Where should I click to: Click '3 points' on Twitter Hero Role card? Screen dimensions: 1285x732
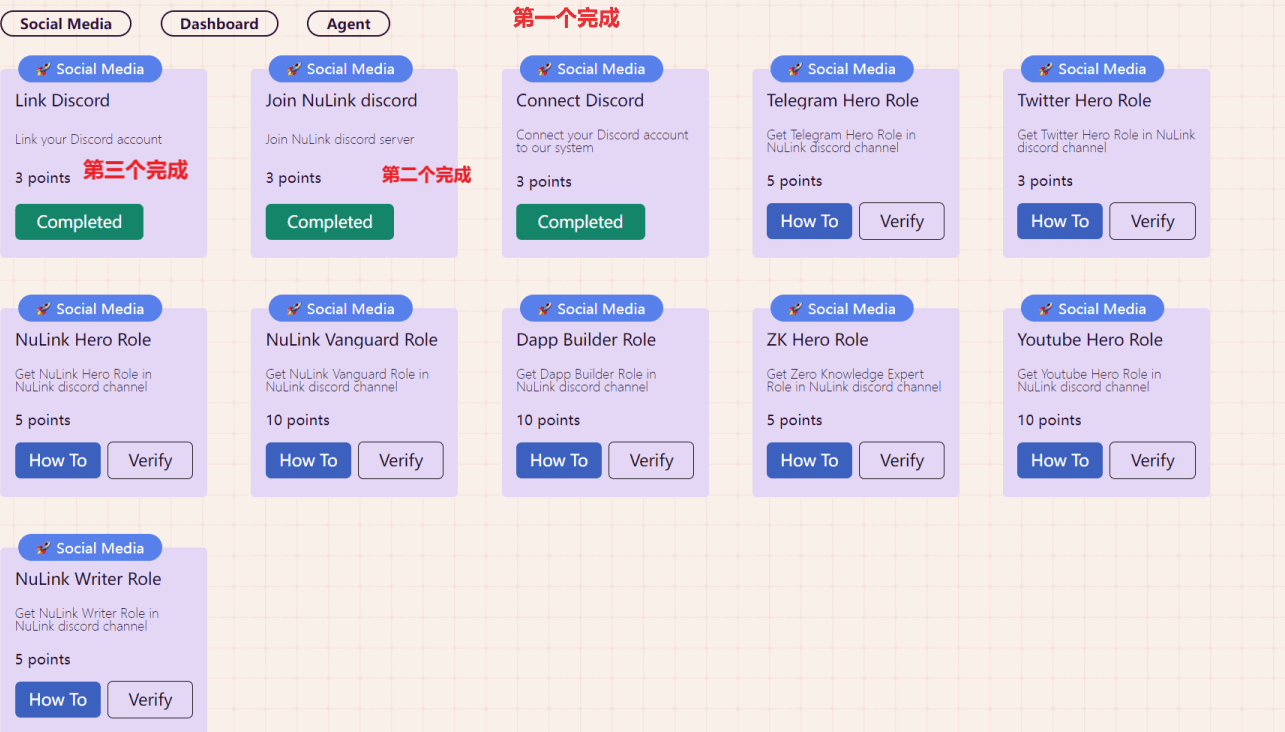click(1045, 181)
